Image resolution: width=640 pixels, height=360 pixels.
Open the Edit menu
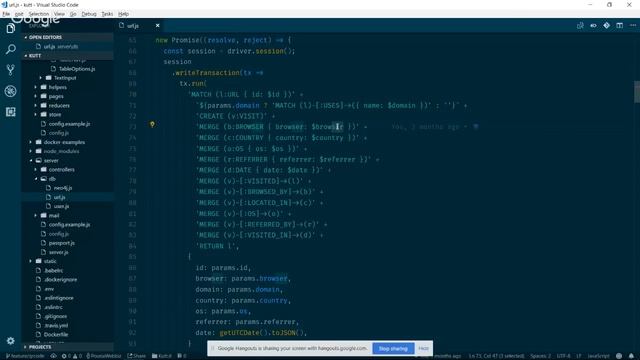coord(19,14)
